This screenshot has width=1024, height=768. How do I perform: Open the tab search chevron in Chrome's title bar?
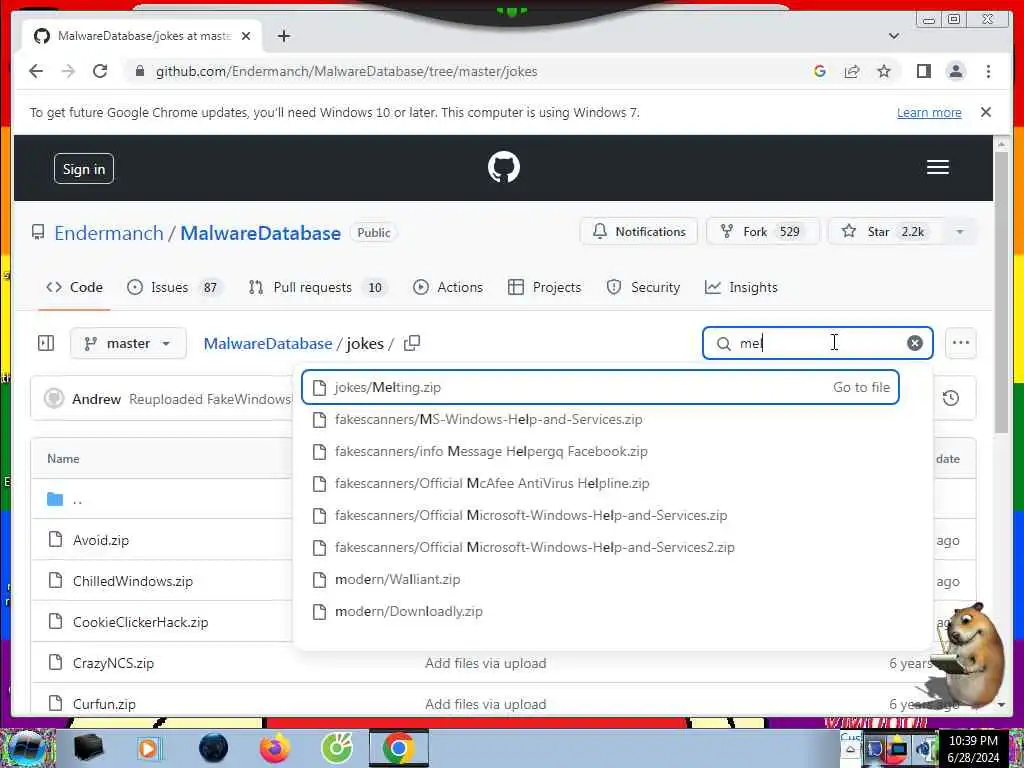click(893, 36)
